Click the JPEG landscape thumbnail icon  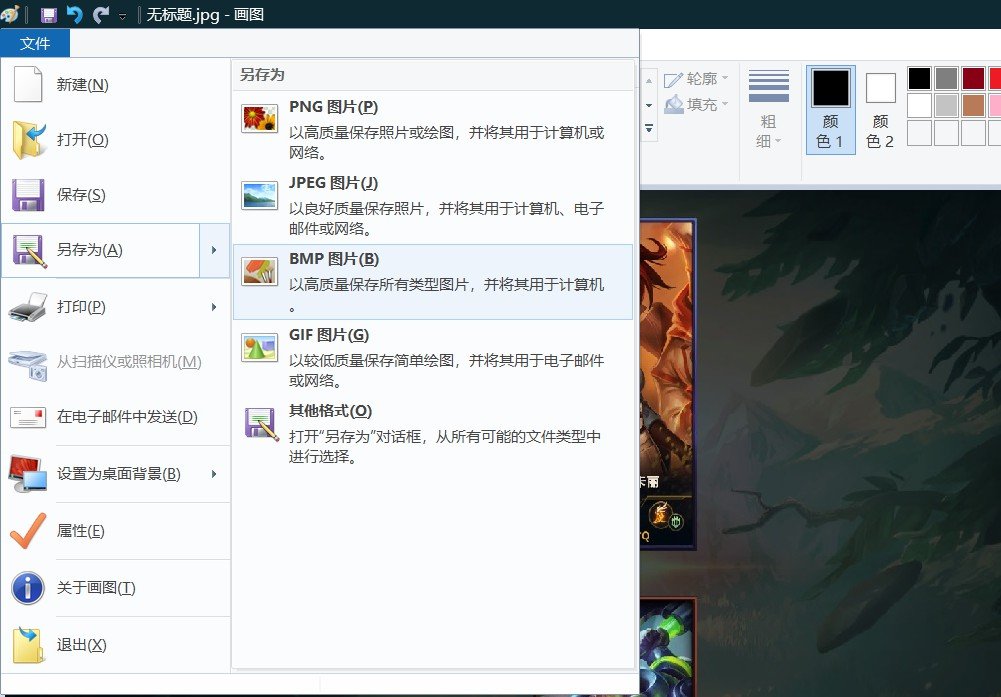click(259, 195)
